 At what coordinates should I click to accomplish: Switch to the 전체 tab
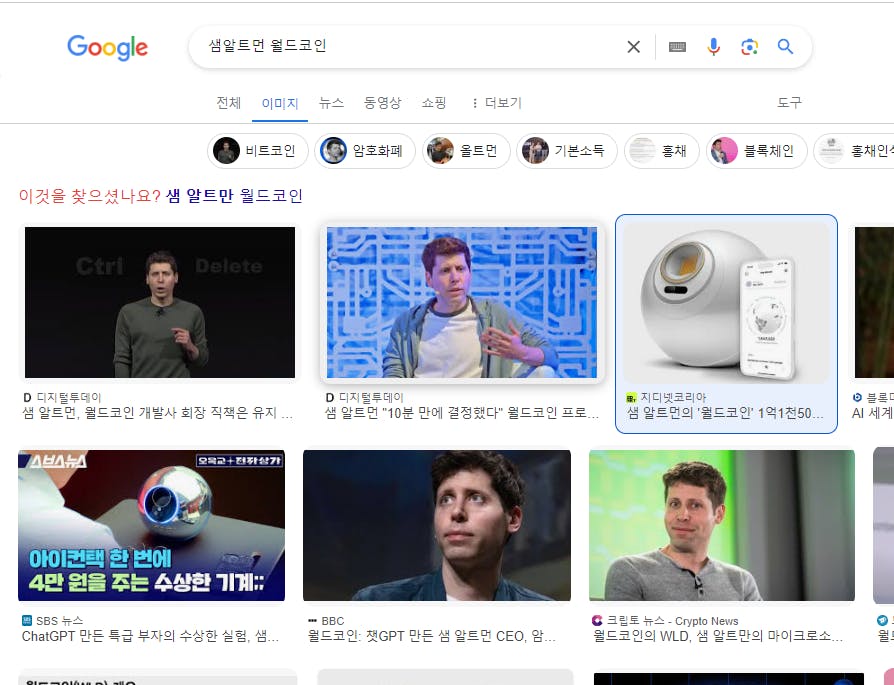[229, 103]
